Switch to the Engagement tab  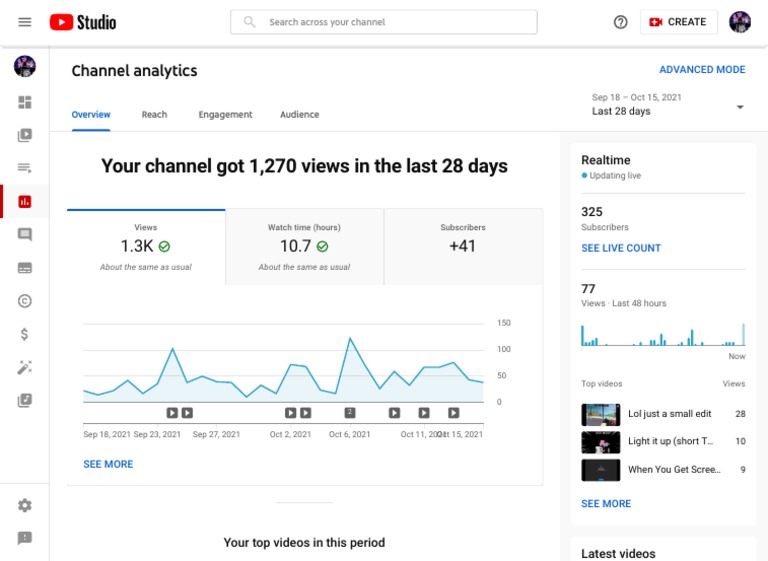pos(225,115)
